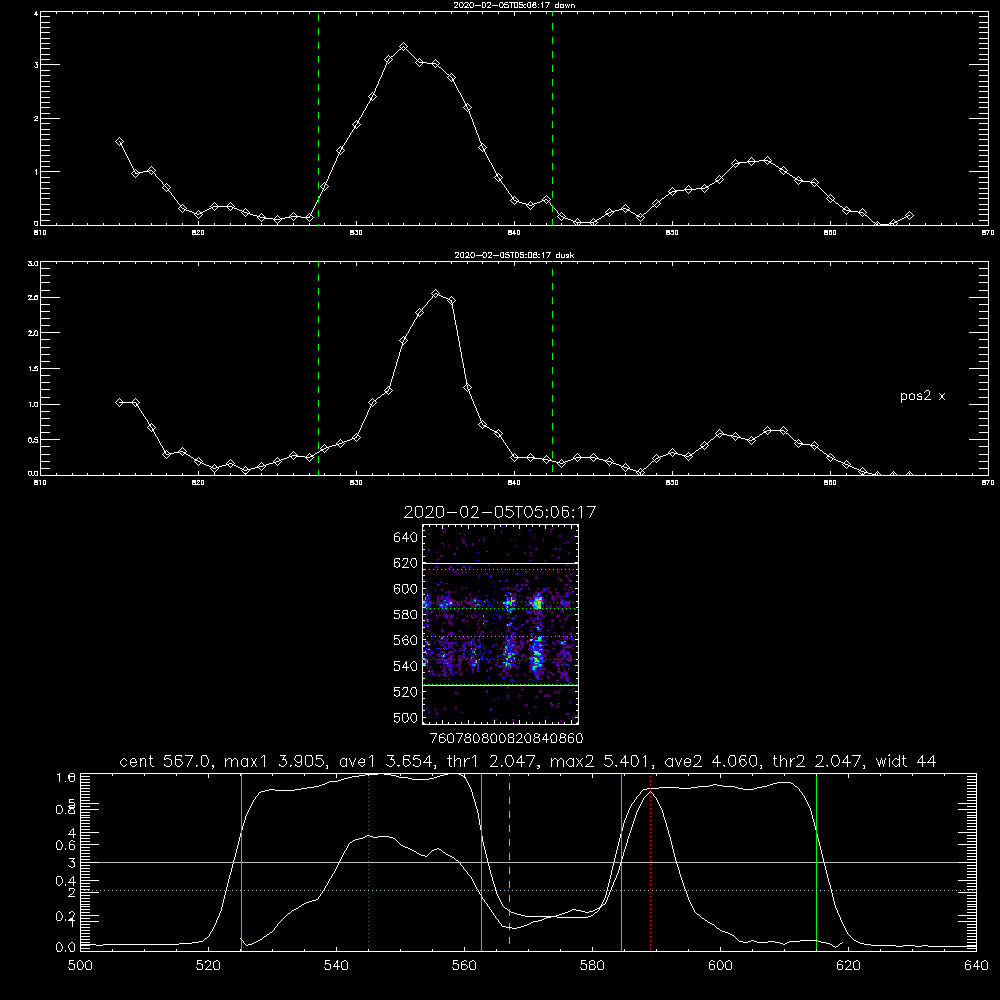Click the orange dashed center line in bottom plot
This screenshot has height=1000, width=1000.
pos(509,862)
